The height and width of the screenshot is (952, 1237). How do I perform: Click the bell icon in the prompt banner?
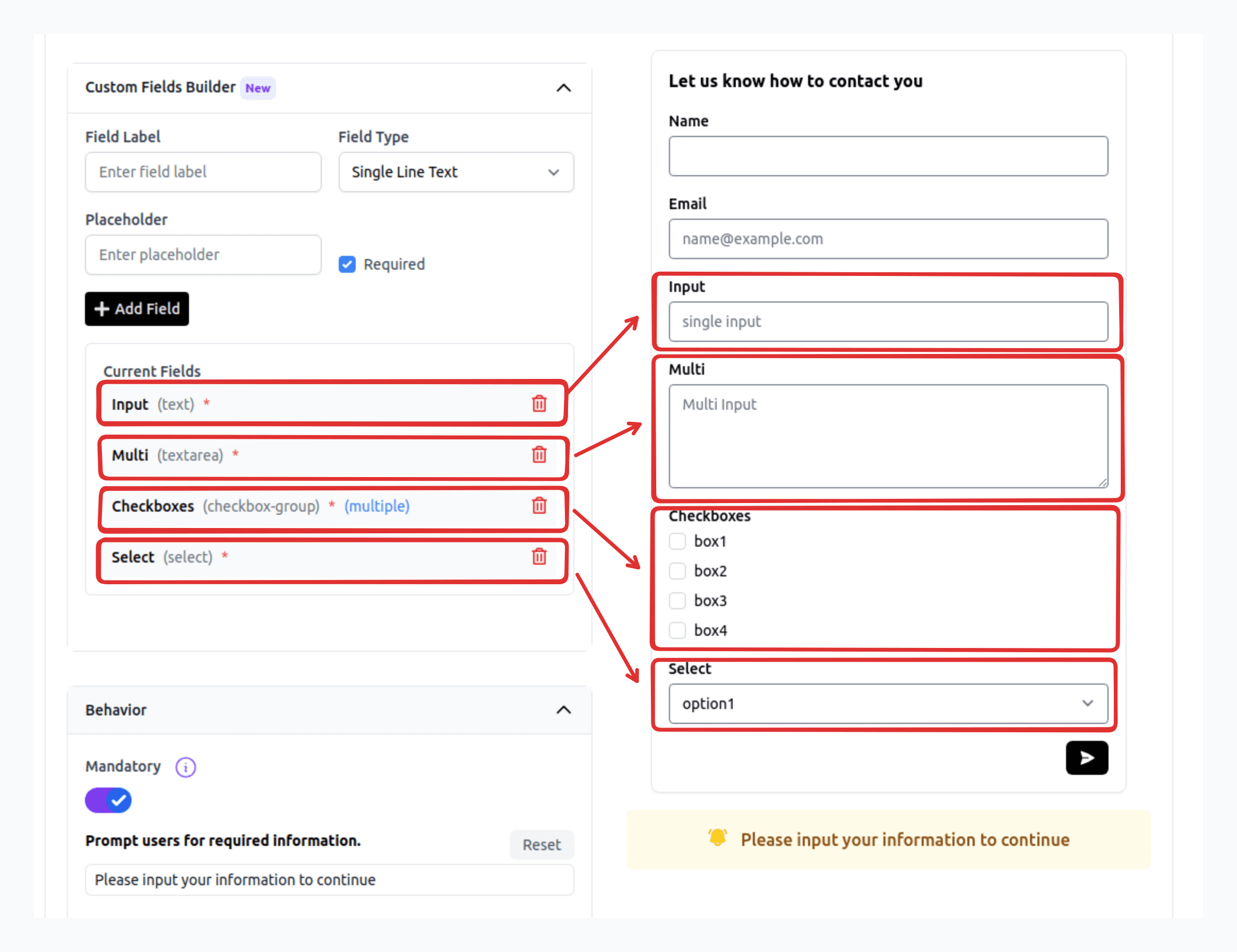(x=717, y=838)
